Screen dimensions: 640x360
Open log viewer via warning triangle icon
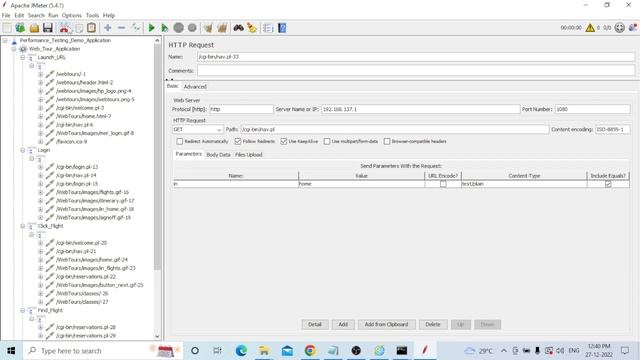(x=590, y=28)
